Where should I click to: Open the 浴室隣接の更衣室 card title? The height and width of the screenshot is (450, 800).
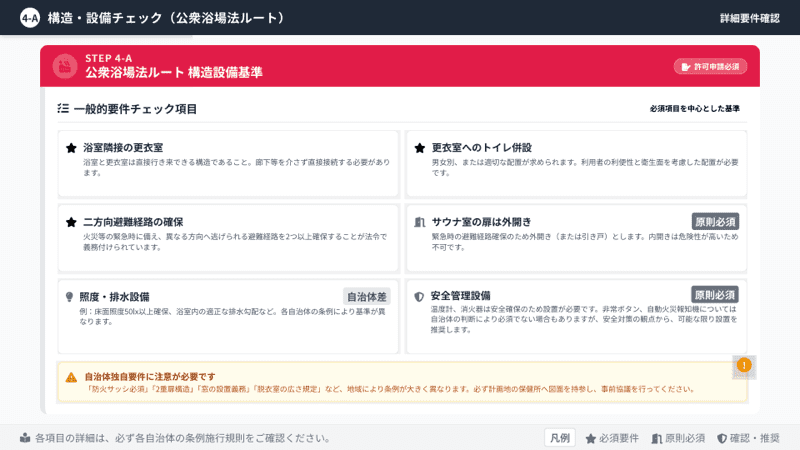click(x=123, y=148)
